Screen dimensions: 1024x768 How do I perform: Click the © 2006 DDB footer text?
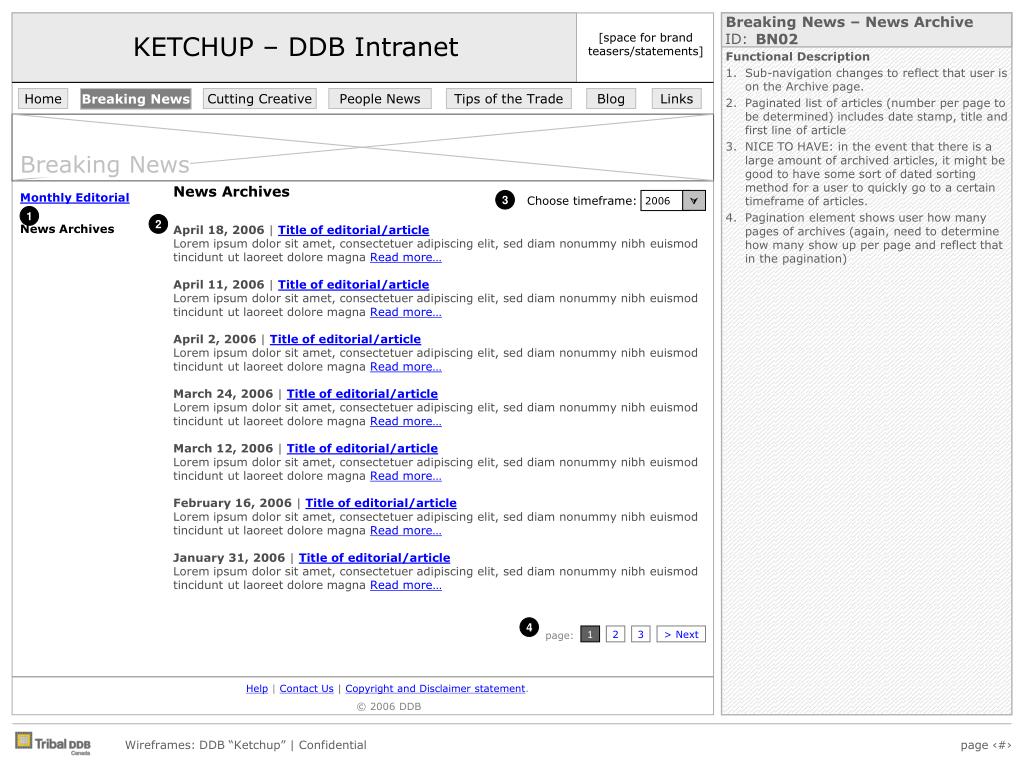click(389, 707)
